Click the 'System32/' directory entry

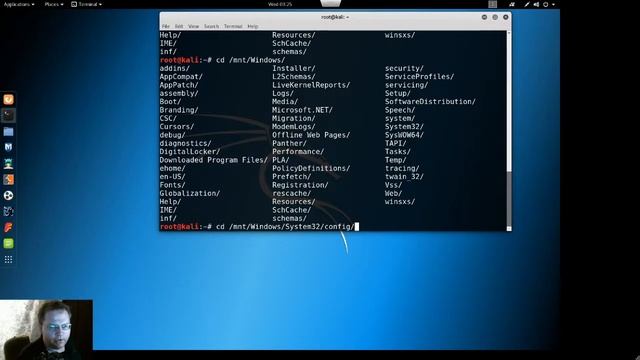[x=404, y=127]
